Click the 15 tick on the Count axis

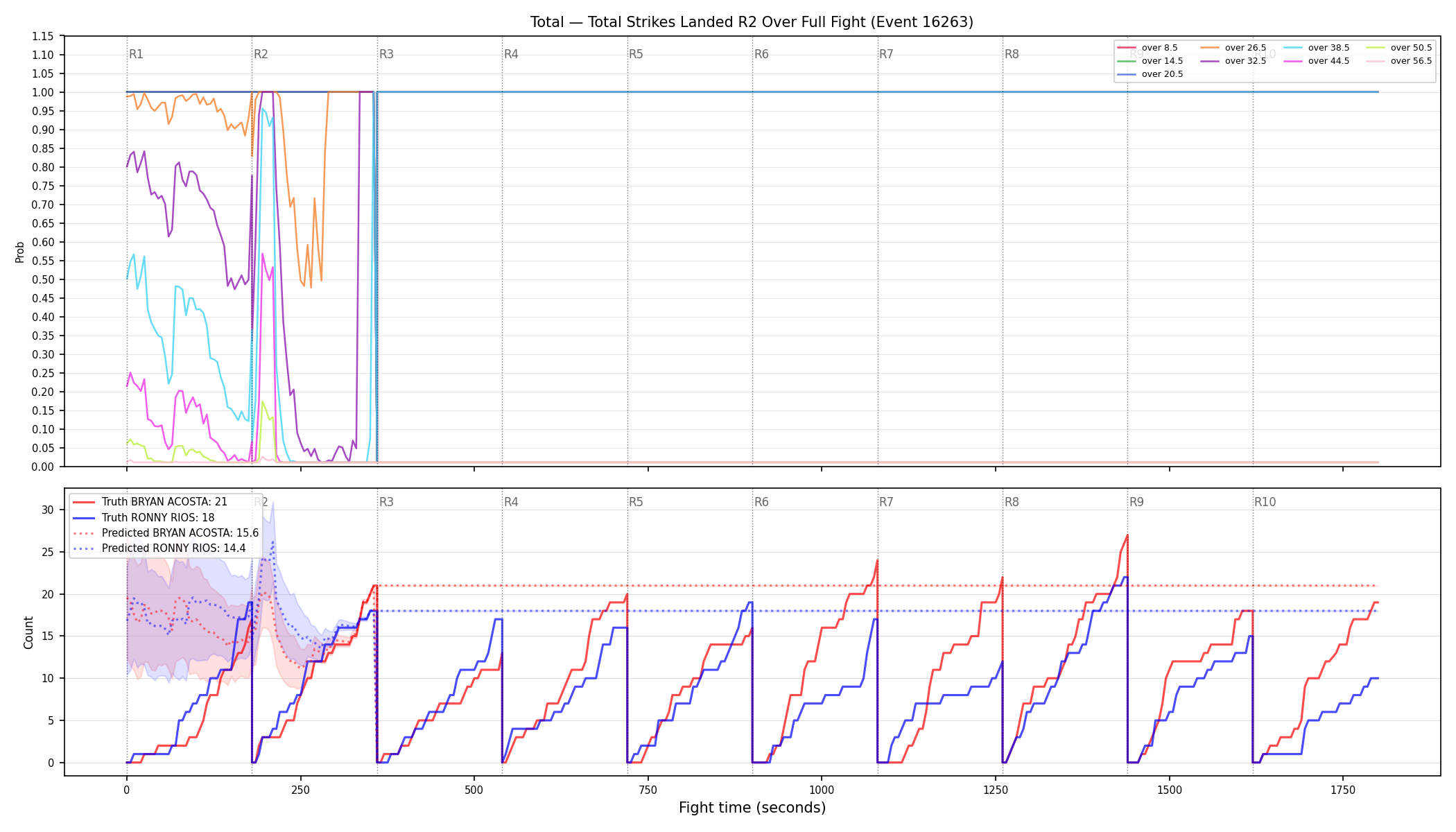pyautogui.click(x=48, y=636)
